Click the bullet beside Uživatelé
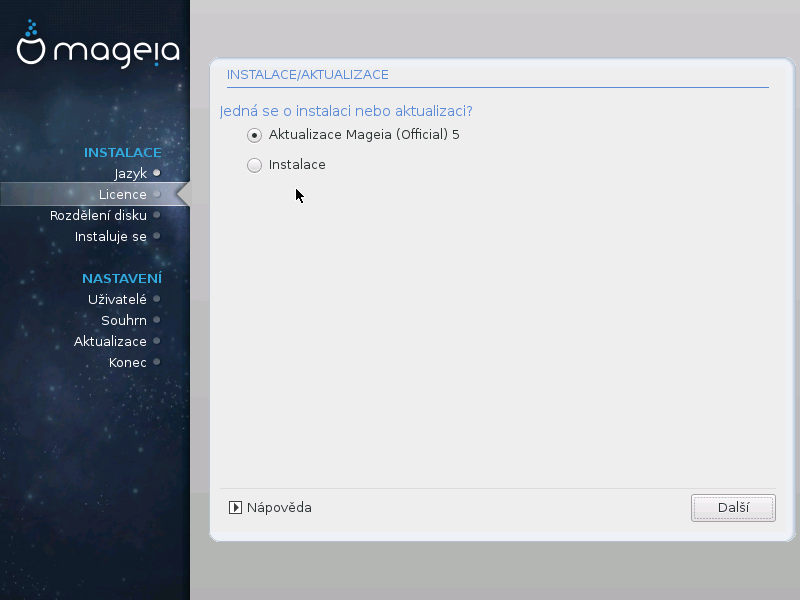 (x=157, y=298)
